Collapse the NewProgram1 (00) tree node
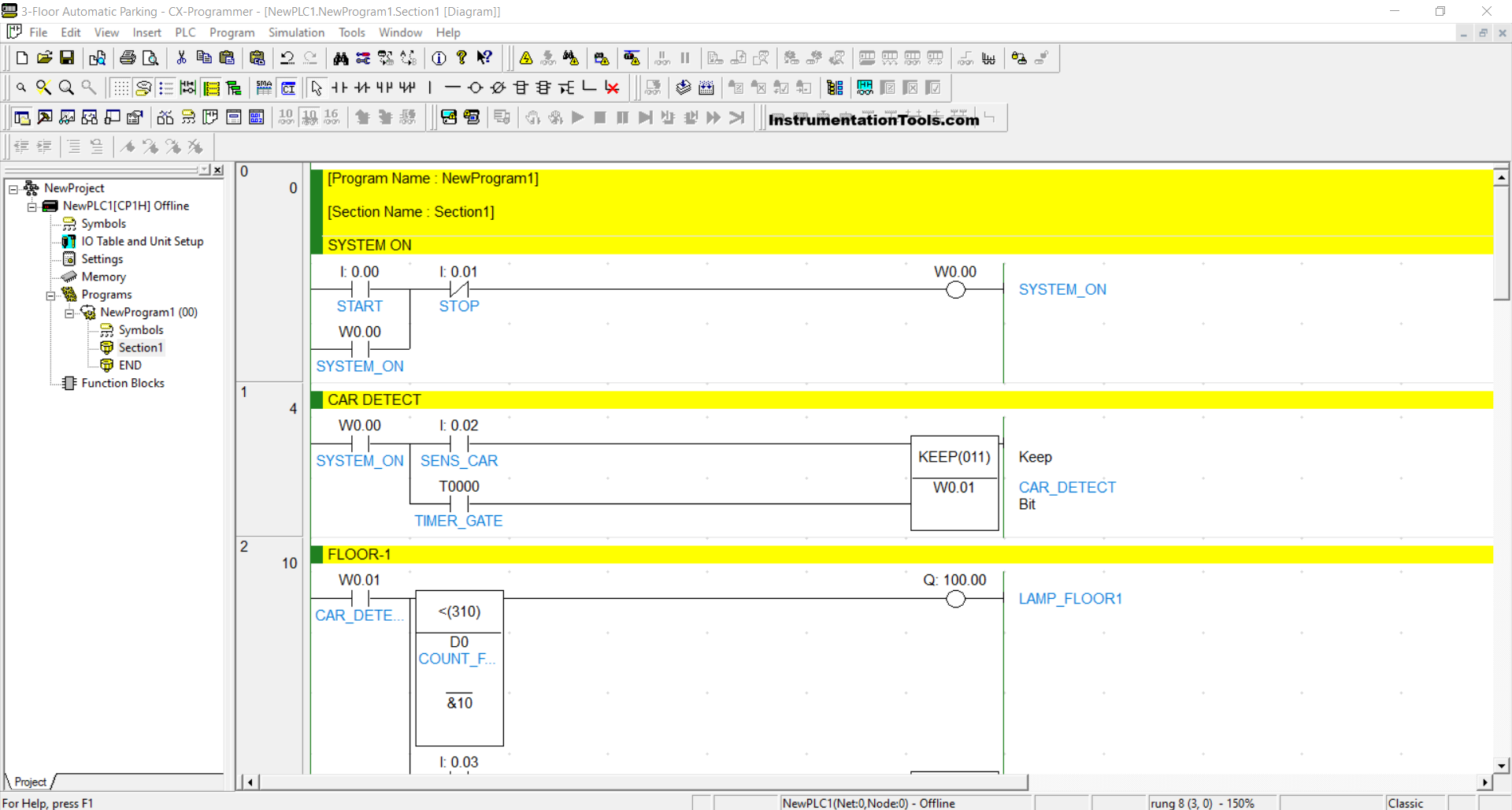The height and width of the screenshot is (810, 1512). [69, 313]
